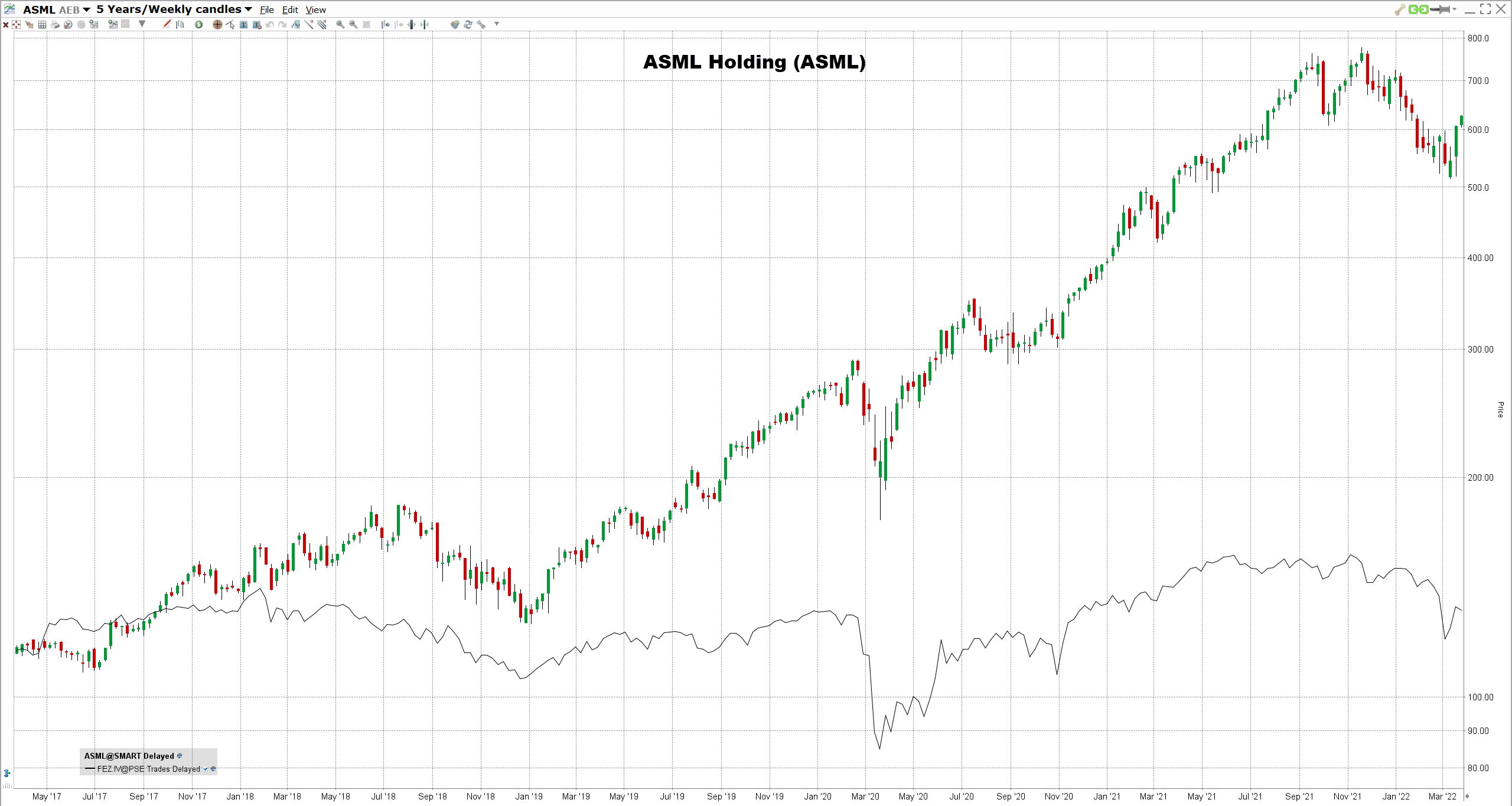Click the printer icon to print chart

click(55, 24)
